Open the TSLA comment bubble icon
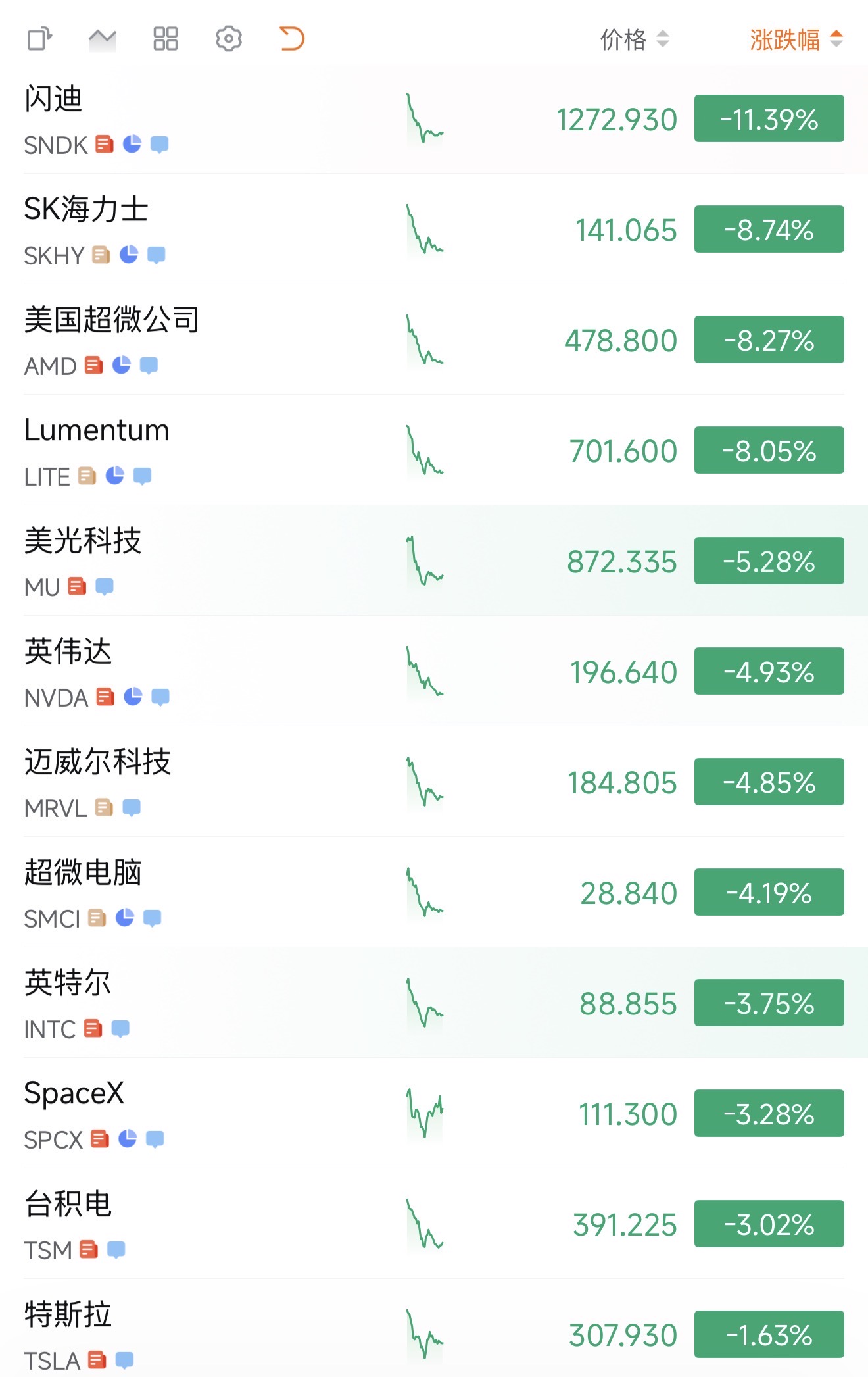The width and height of the screenshot is (868, 1377). pyautogui.click(x=124, y=1360)
